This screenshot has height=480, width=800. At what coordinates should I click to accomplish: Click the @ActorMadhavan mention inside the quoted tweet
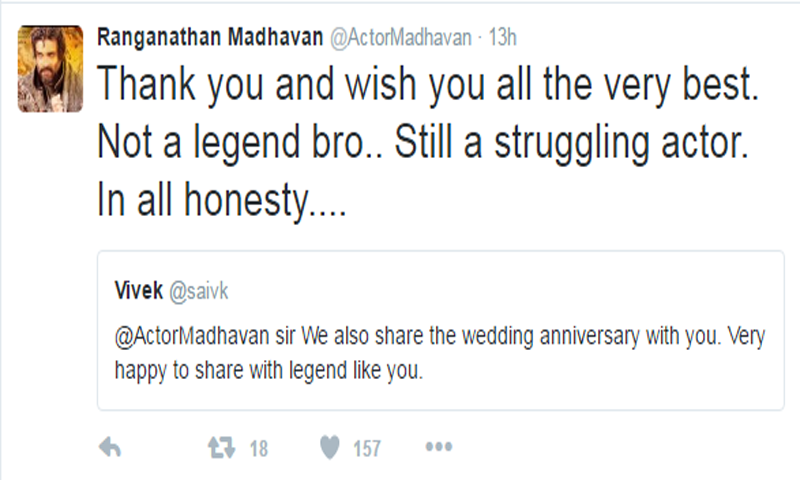pos(186,337)
